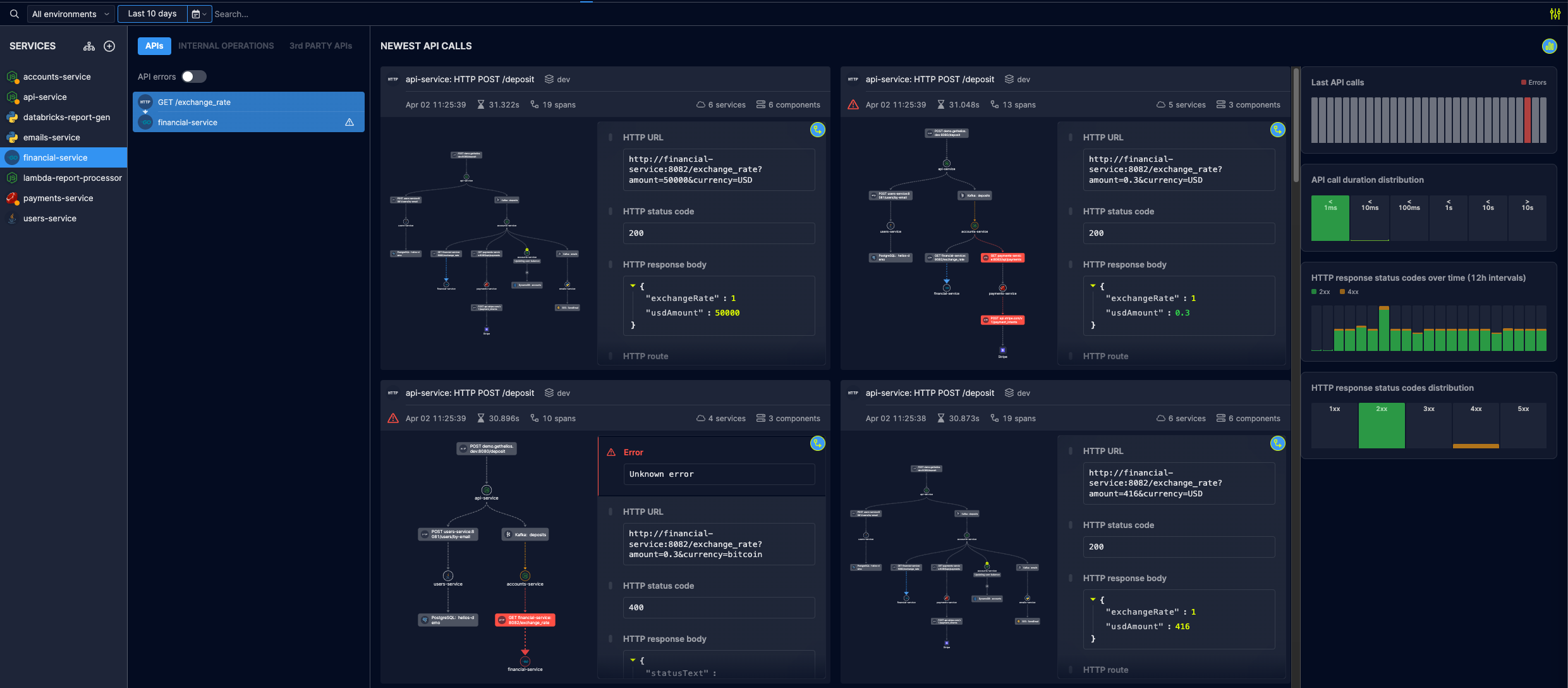Click the add service plus icon
This screenshot has height=688, width=1568.
pos(109,46)
